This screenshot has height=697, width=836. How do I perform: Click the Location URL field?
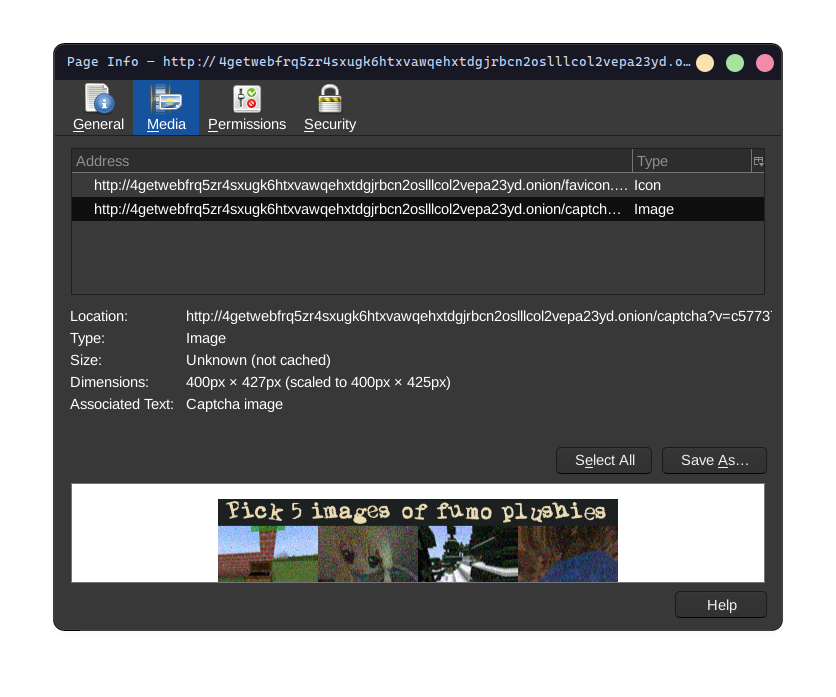[478, 316]
